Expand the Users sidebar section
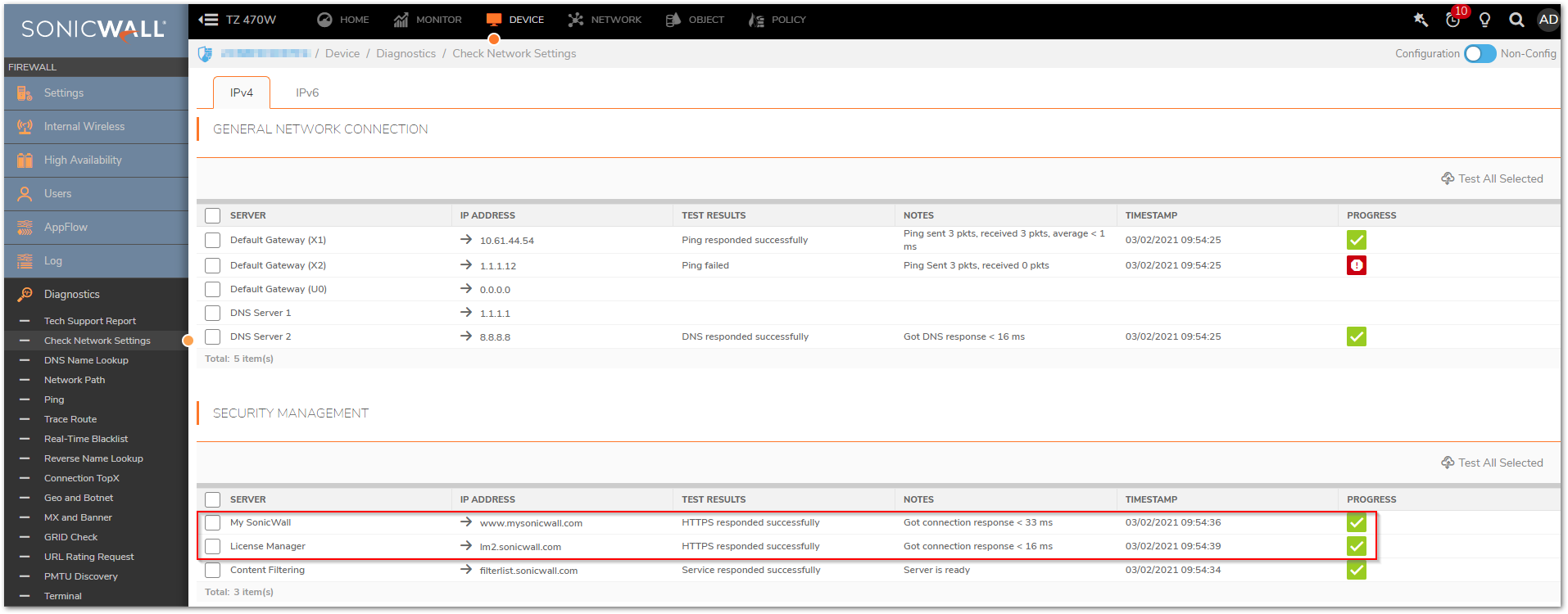The height and width of the screenshot is (614, 1568). 57,194
